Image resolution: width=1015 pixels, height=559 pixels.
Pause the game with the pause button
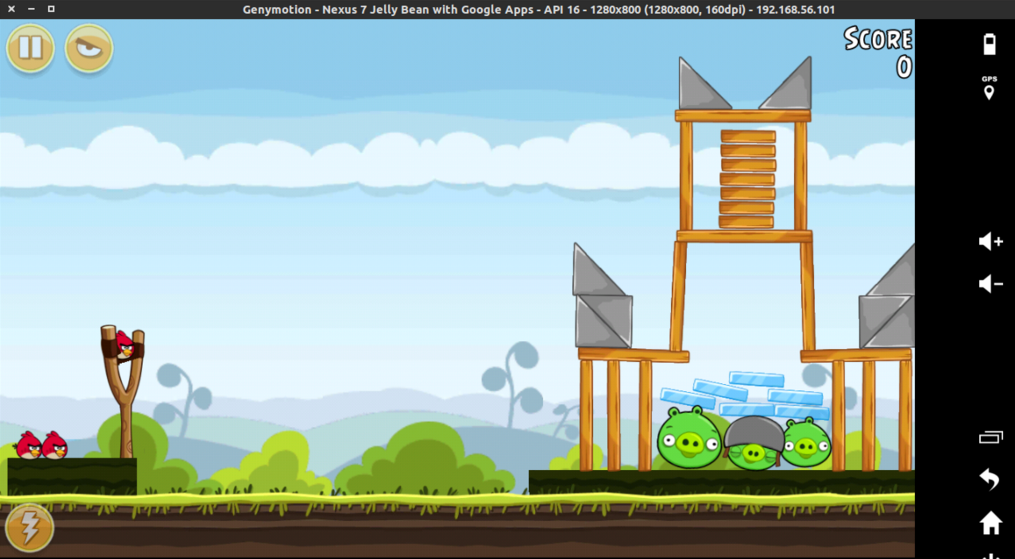tap(30, 48)
